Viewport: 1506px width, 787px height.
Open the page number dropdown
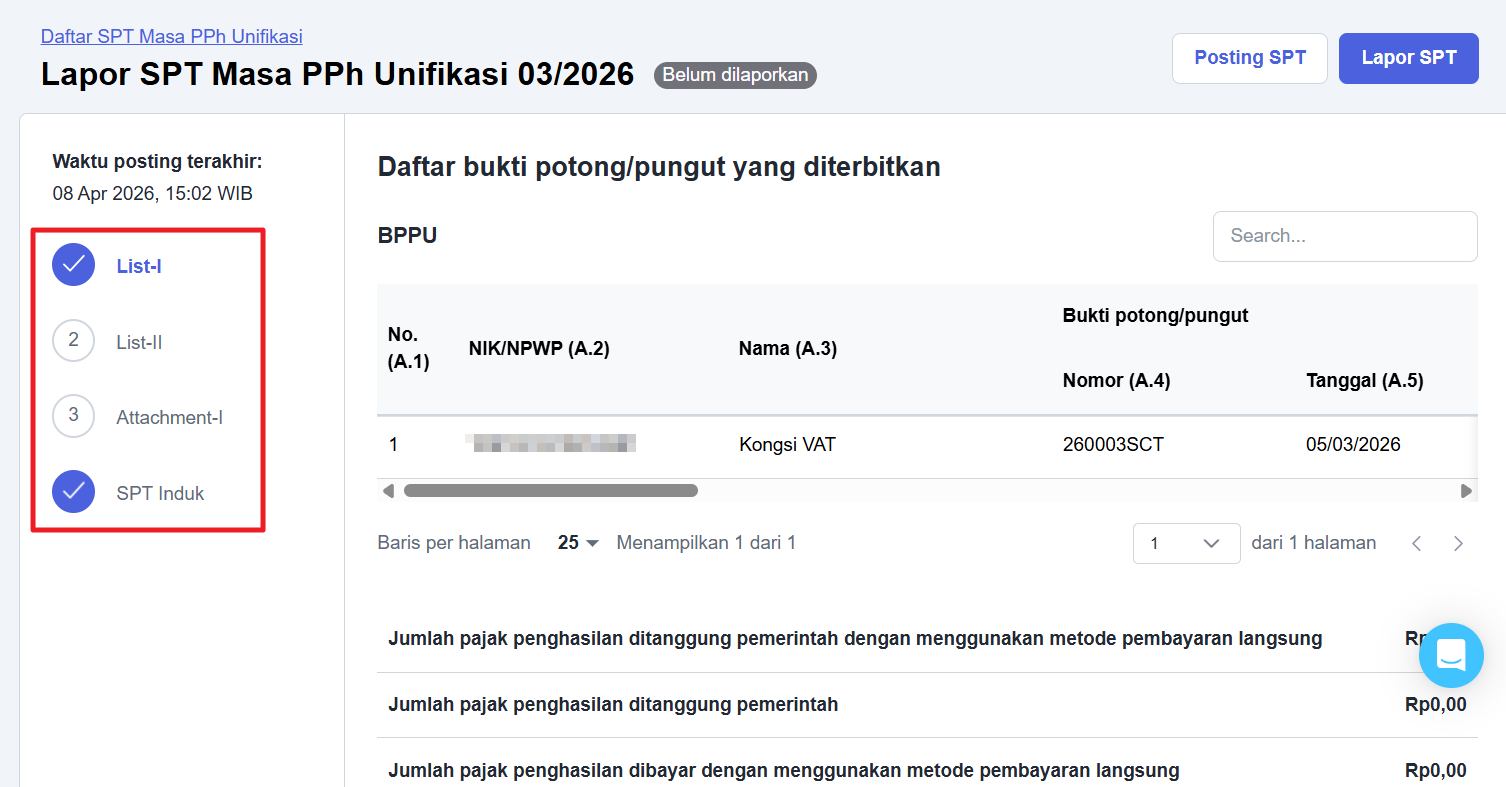coord(1186,544)
